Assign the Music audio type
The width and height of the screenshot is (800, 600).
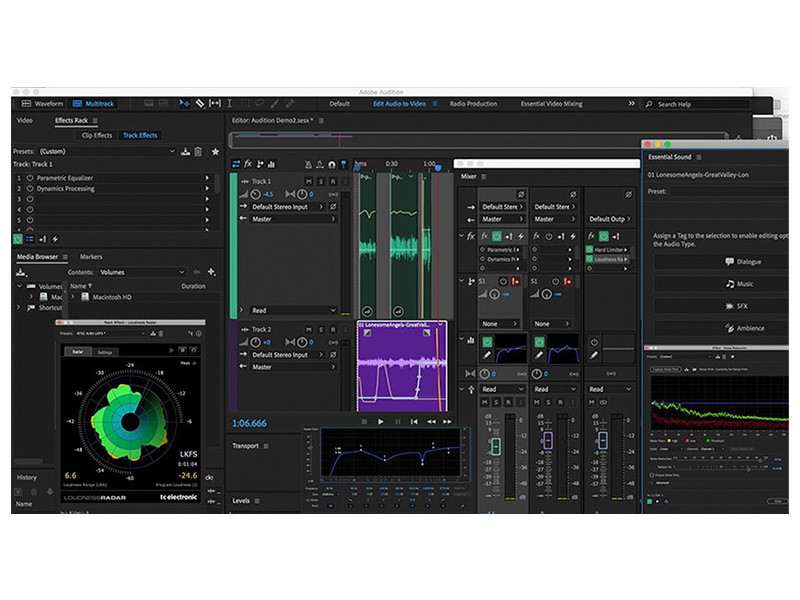pyautogui.click(x=721, y=284)
